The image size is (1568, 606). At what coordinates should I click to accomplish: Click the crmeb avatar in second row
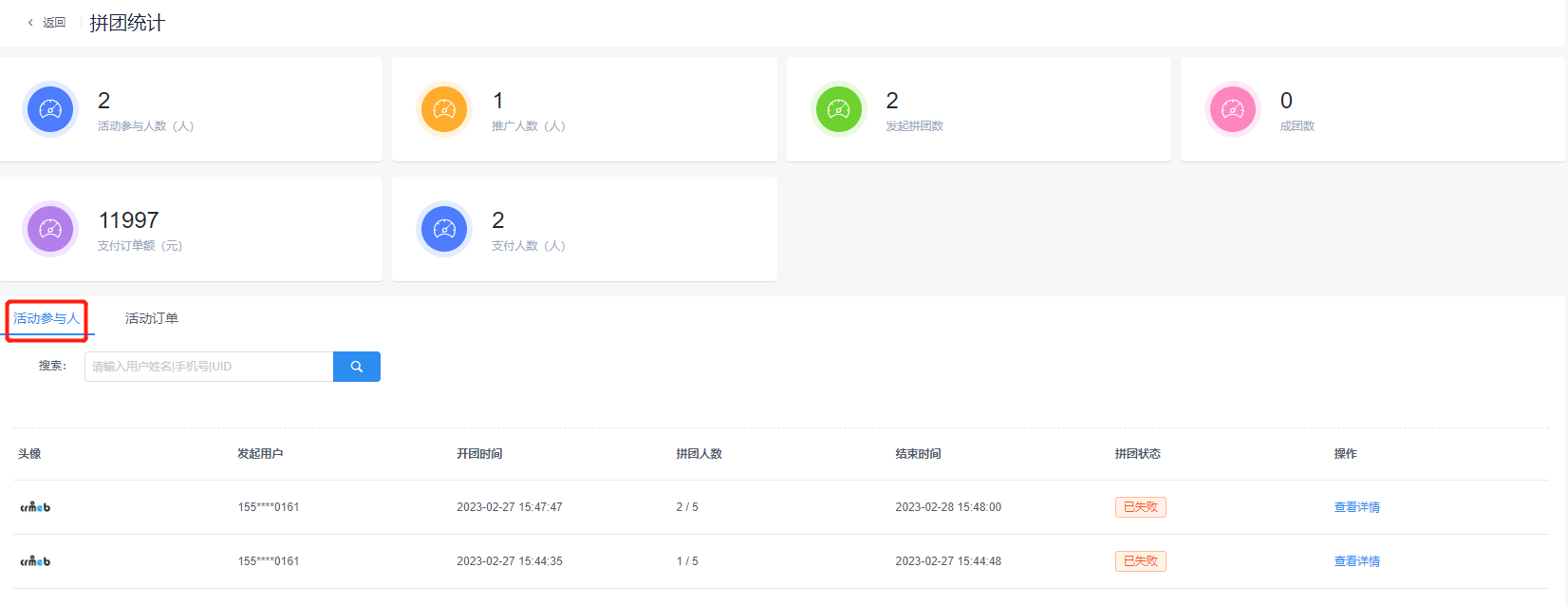35,561
